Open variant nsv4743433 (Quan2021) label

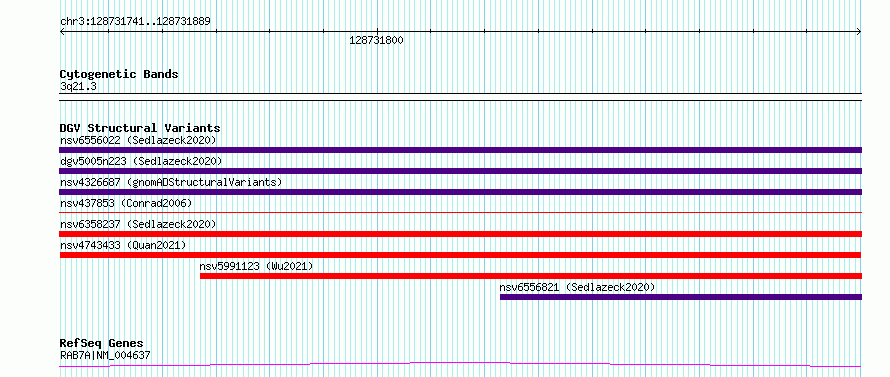(x=123, y=245)
